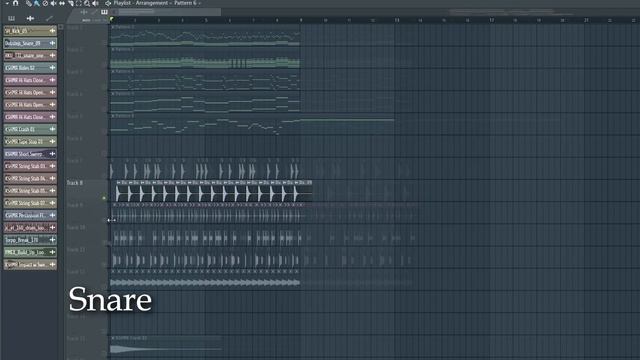Select the String Stab 03 sample
The image size is (640, 360).
click(30, 166)
